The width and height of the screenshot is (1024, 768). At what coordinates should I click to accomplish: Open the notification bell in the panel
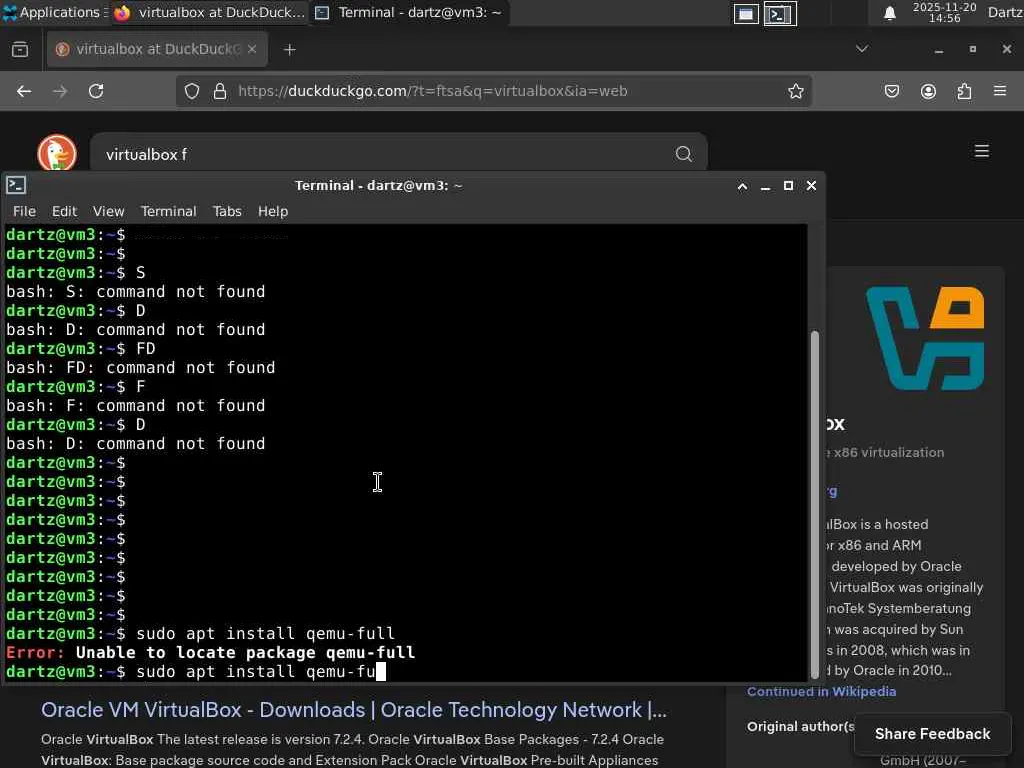tap(889, 13)
